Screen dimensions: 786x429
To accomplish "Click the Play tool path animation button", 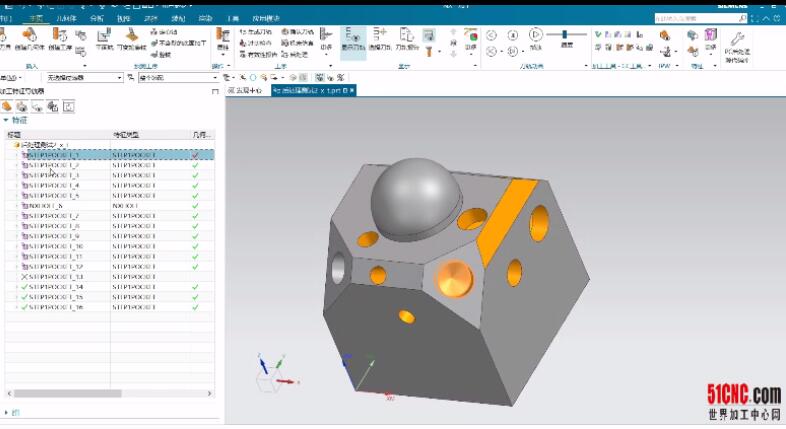I will coord(535,36).
